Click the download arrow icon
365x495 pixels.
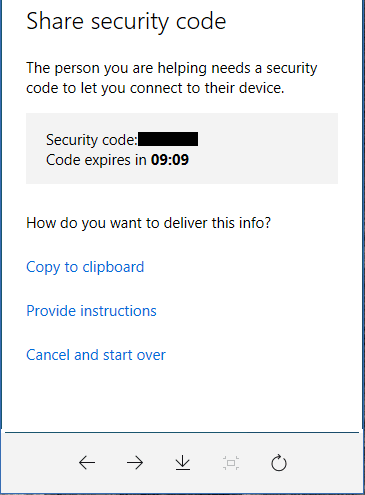[183, 463]
